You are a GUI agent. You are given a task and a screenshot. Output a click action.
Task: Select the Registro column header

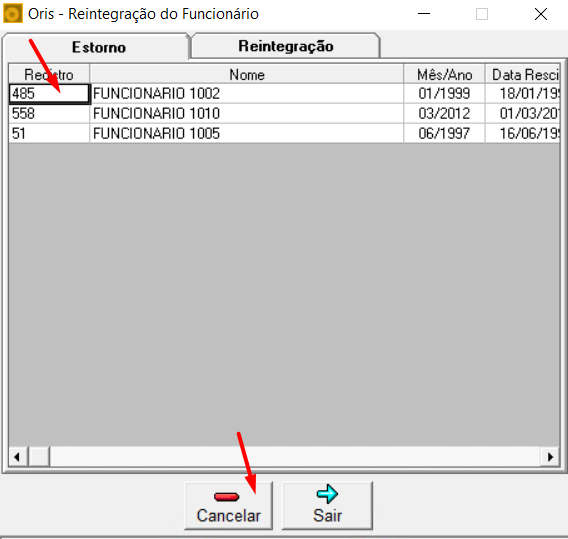coord(49,75)
